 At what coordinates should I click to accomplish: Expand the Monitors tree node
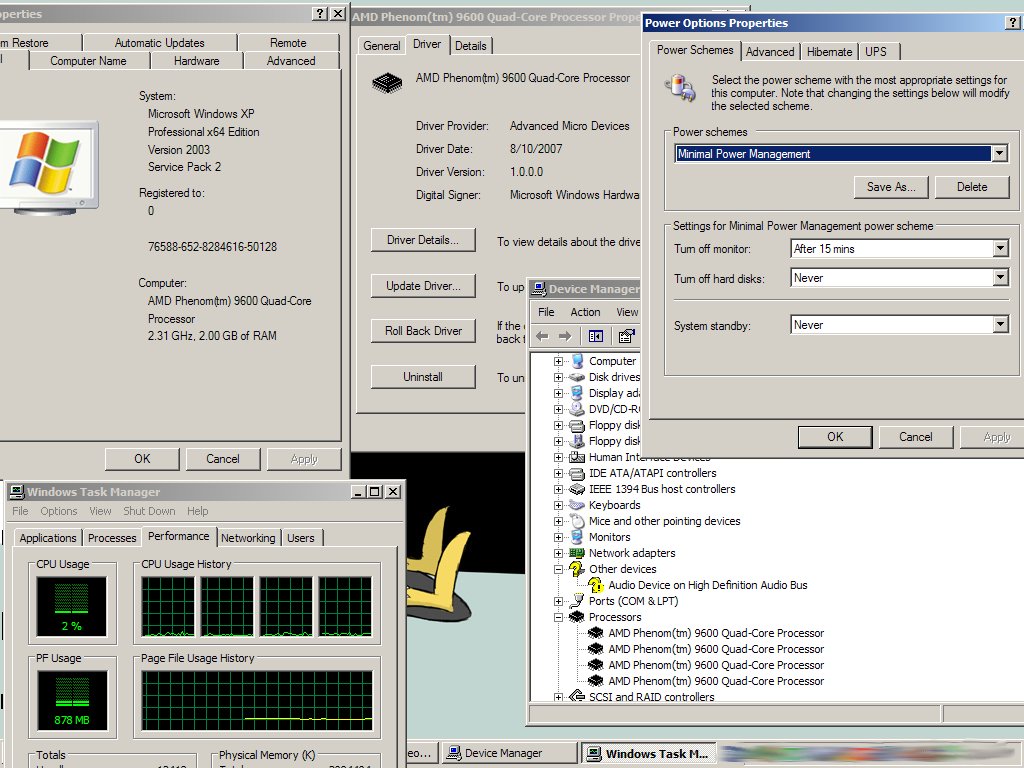pyautogui.click(x=558, y=537)
